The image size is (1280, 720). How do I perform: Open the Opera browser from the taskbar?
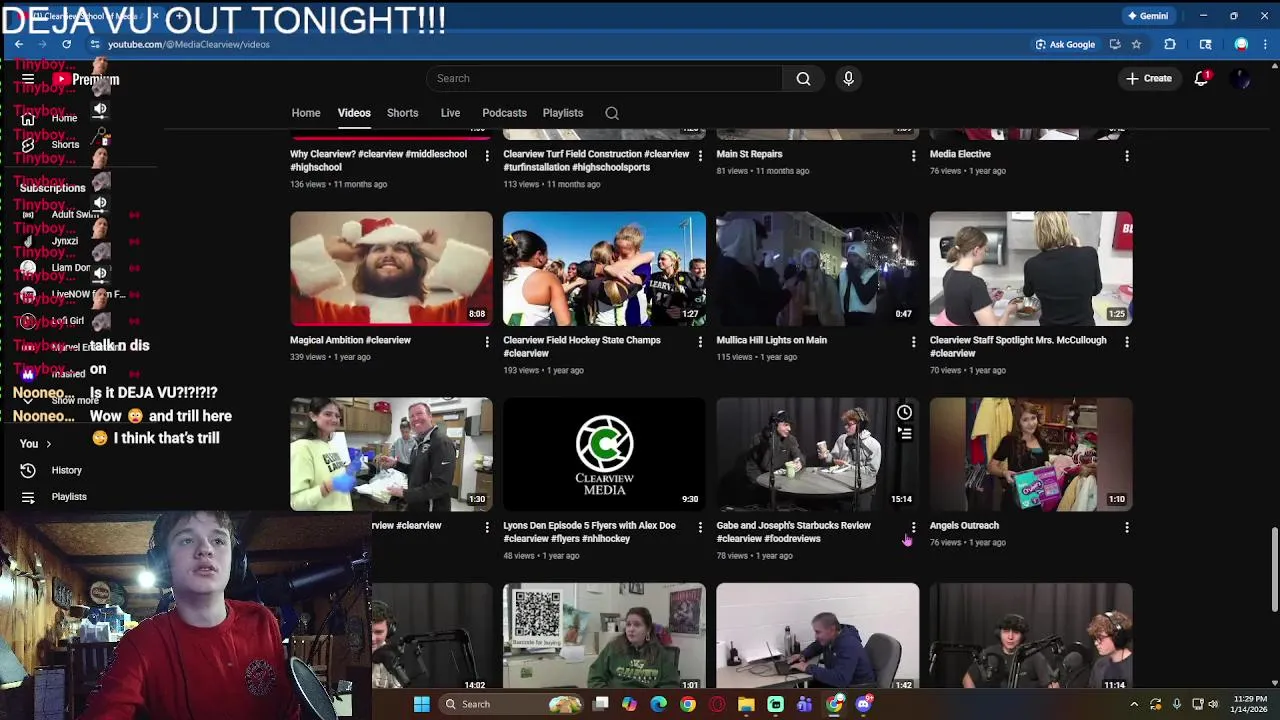pyautogui.click(x=717, y=704)
